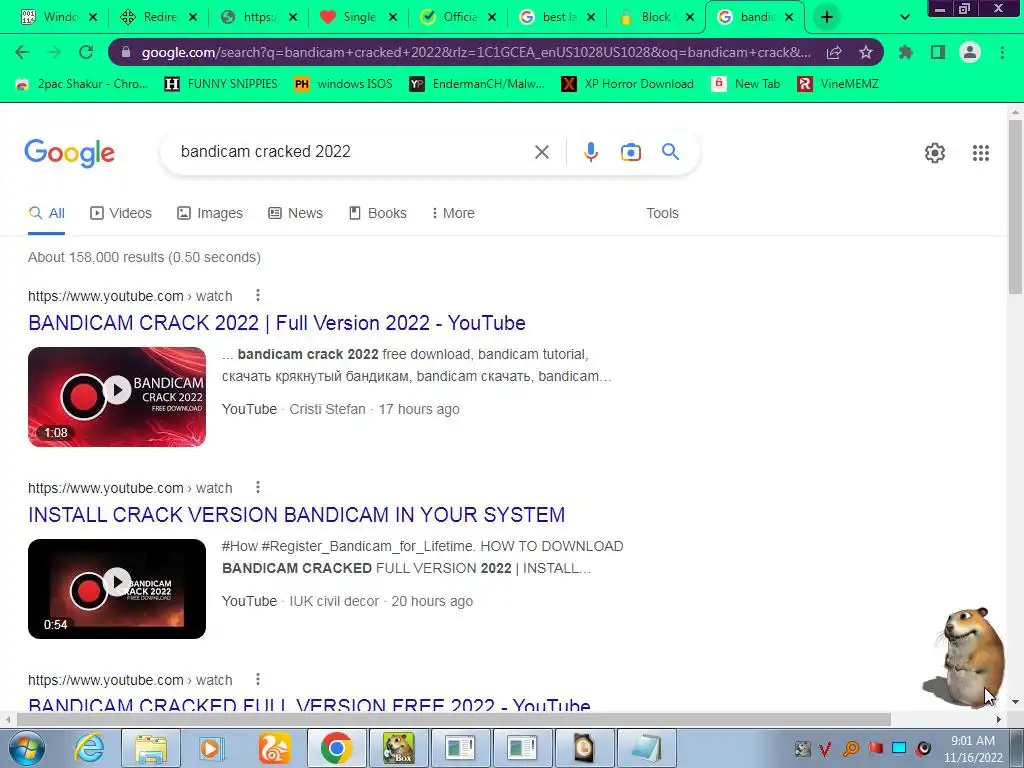Open Windows Explorer folder in taskbar
This screenshot has height=768, width=1024.
(x=151, y=748)
